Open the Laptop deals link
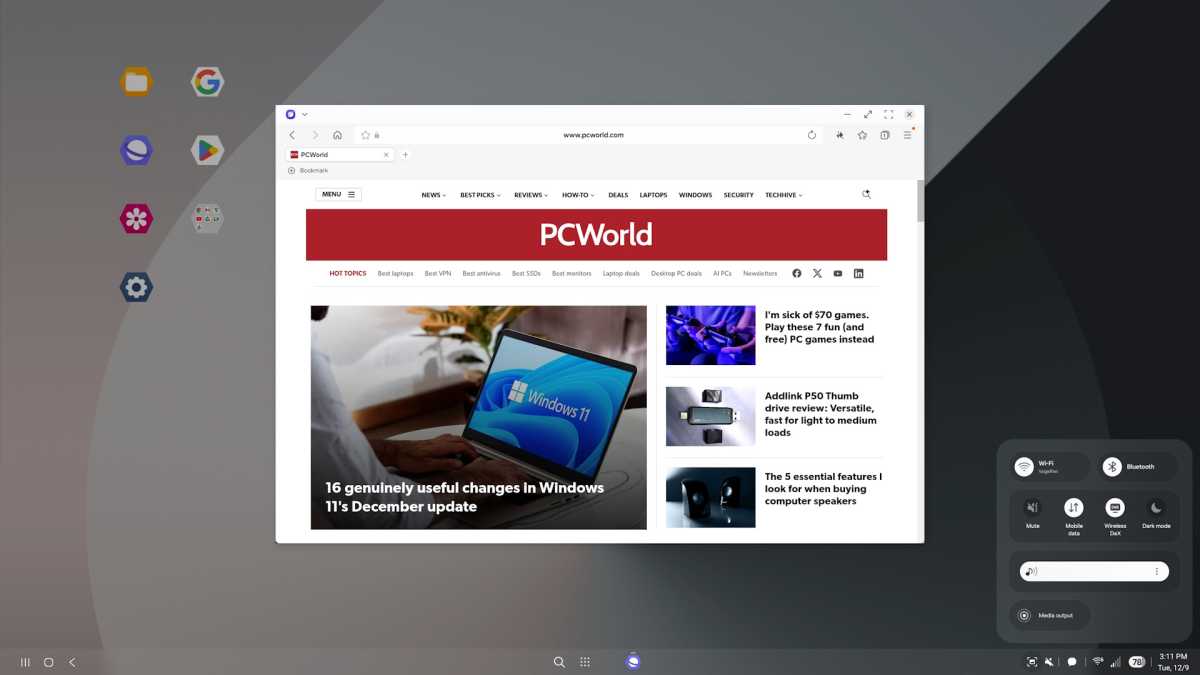The width and height of the screenshot is (1200, 675). point(621,273)
